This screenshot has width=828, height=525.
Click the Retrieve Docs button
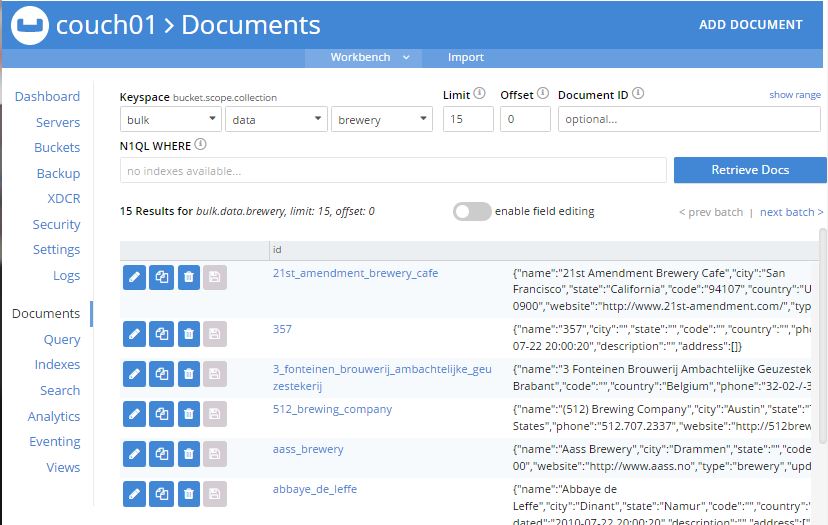click(x=750, y=170)
